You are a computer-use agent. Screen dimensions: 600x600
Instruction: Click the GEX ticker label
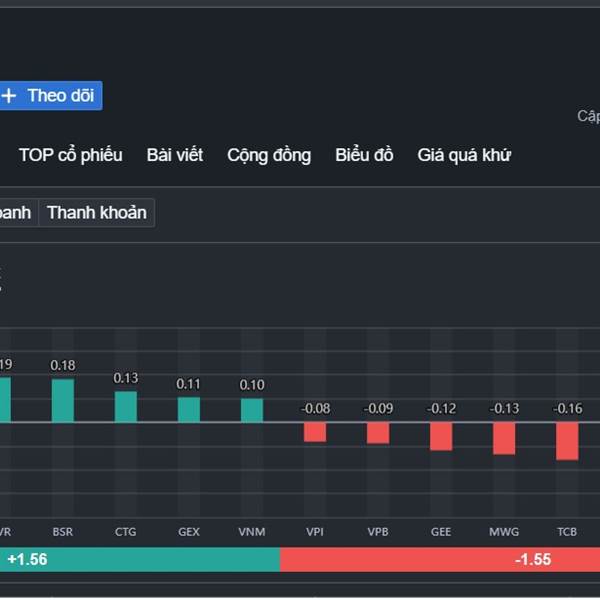189,532
